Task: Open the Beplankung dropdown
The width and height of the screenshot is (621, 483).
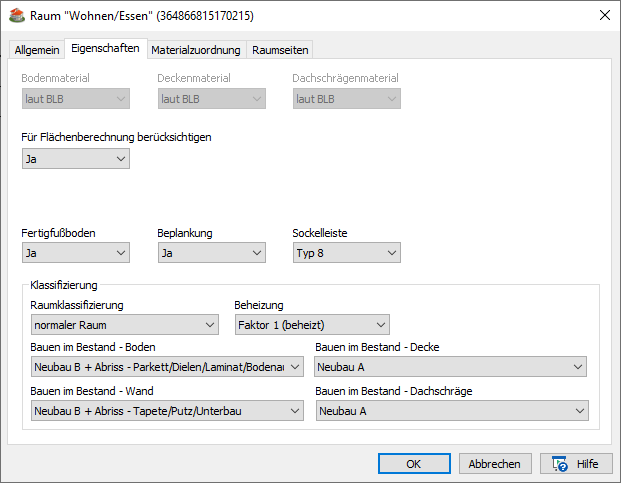Action: point(211,253)
